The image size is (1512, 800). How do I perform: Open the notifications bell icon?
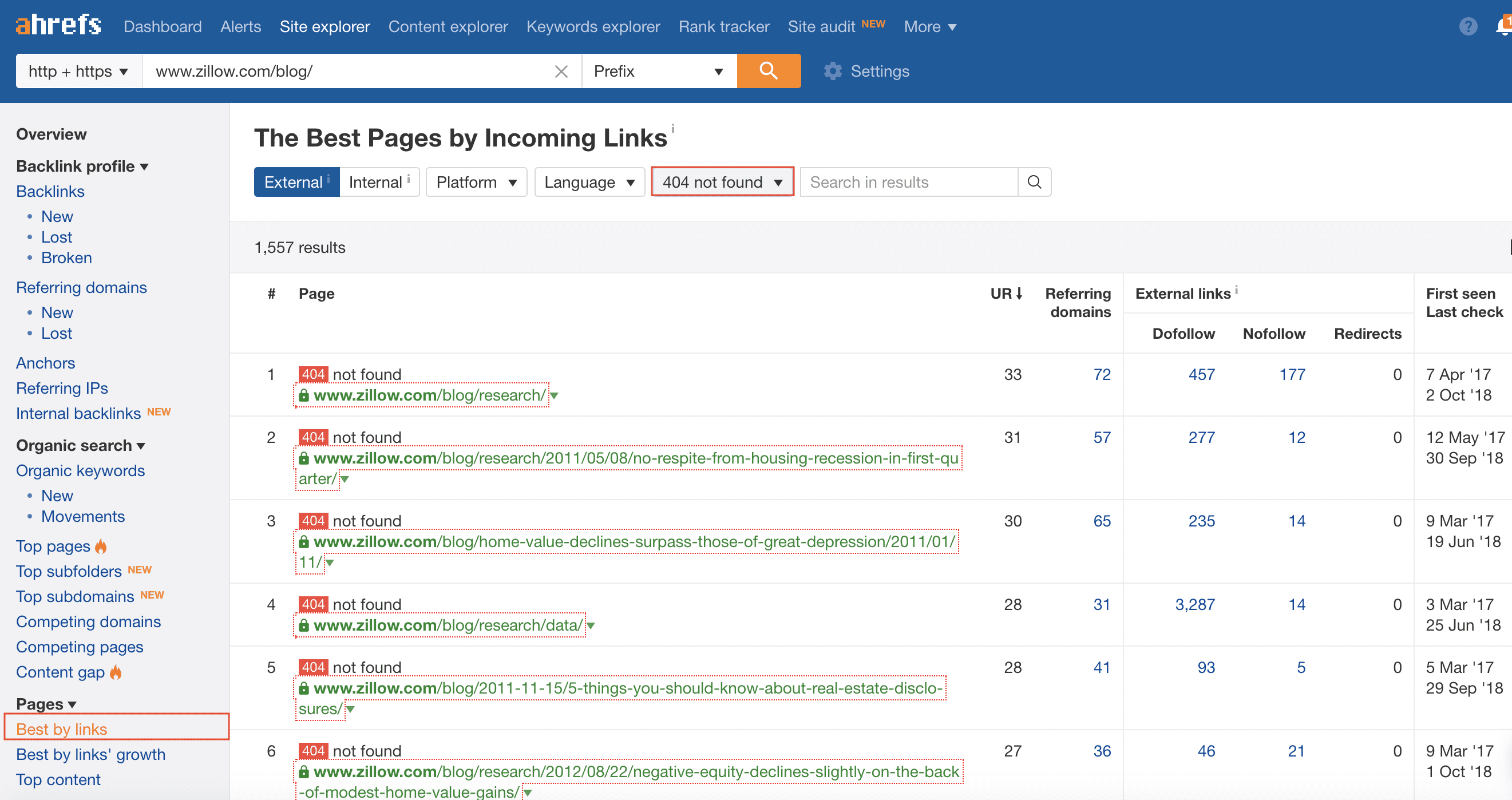[x=1503, y=26]
